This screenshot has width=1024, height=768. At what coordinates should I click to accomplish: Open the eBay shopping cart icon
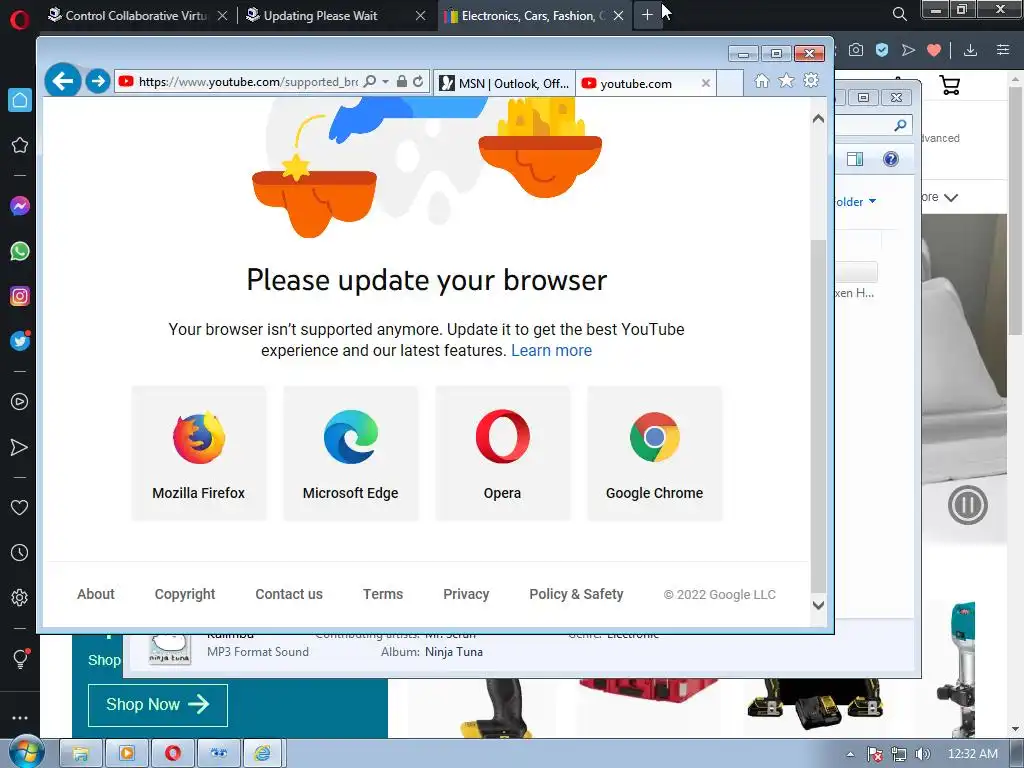(950, 85)
